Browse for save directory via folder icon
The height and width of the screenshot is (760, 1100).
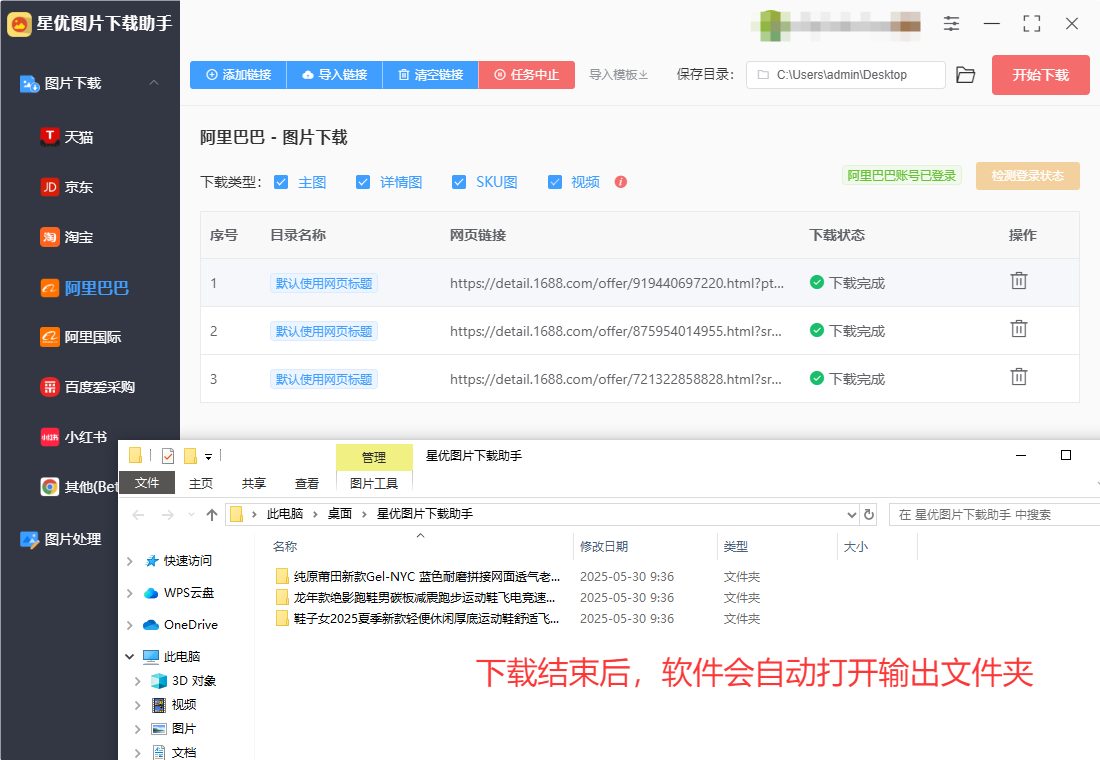click(x=966, y=75)
